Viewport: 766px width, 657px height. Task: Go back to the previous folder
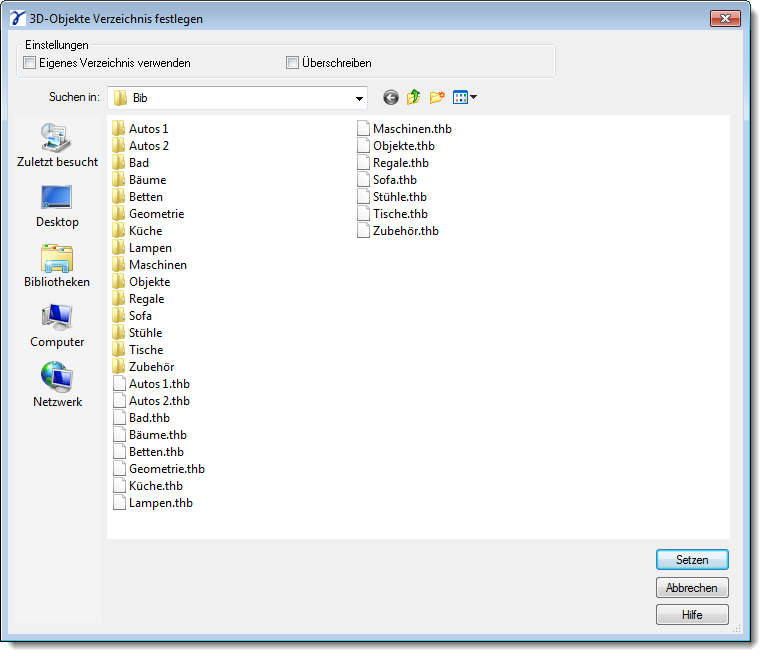pos(390,98)
